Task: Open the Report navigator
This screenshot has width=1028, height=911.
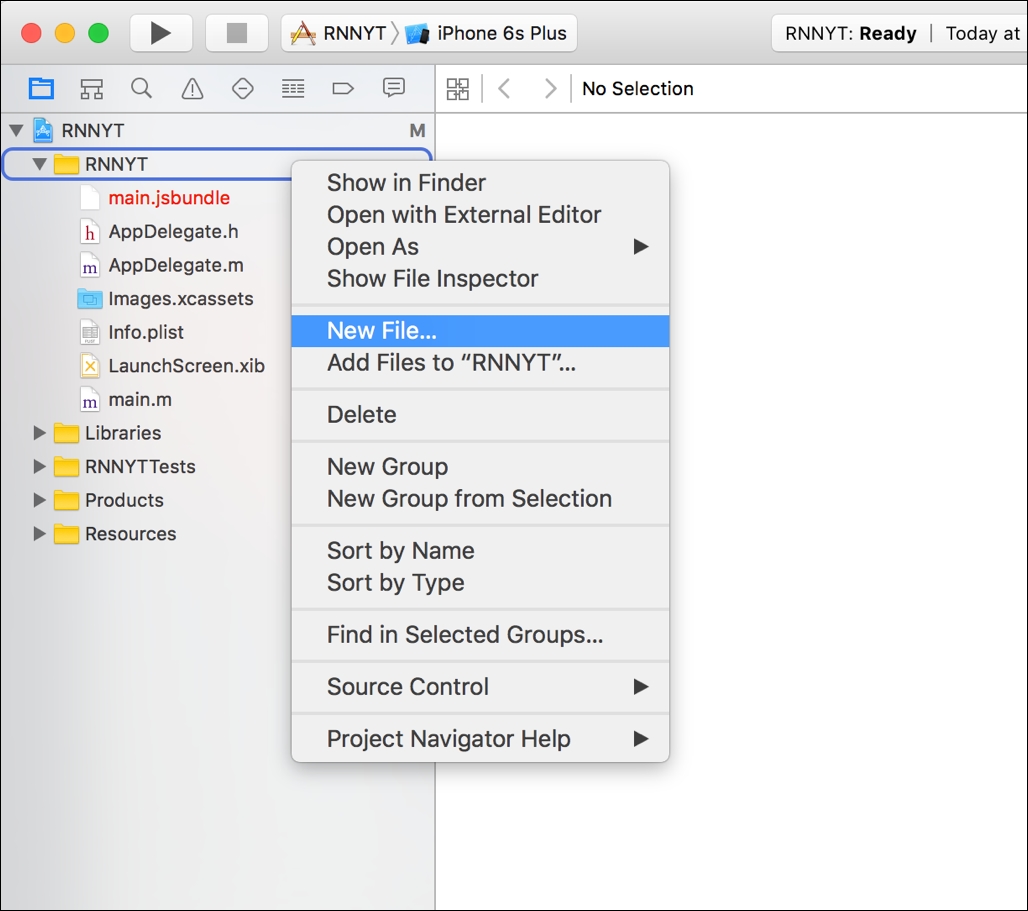Action: click(393, 88)
